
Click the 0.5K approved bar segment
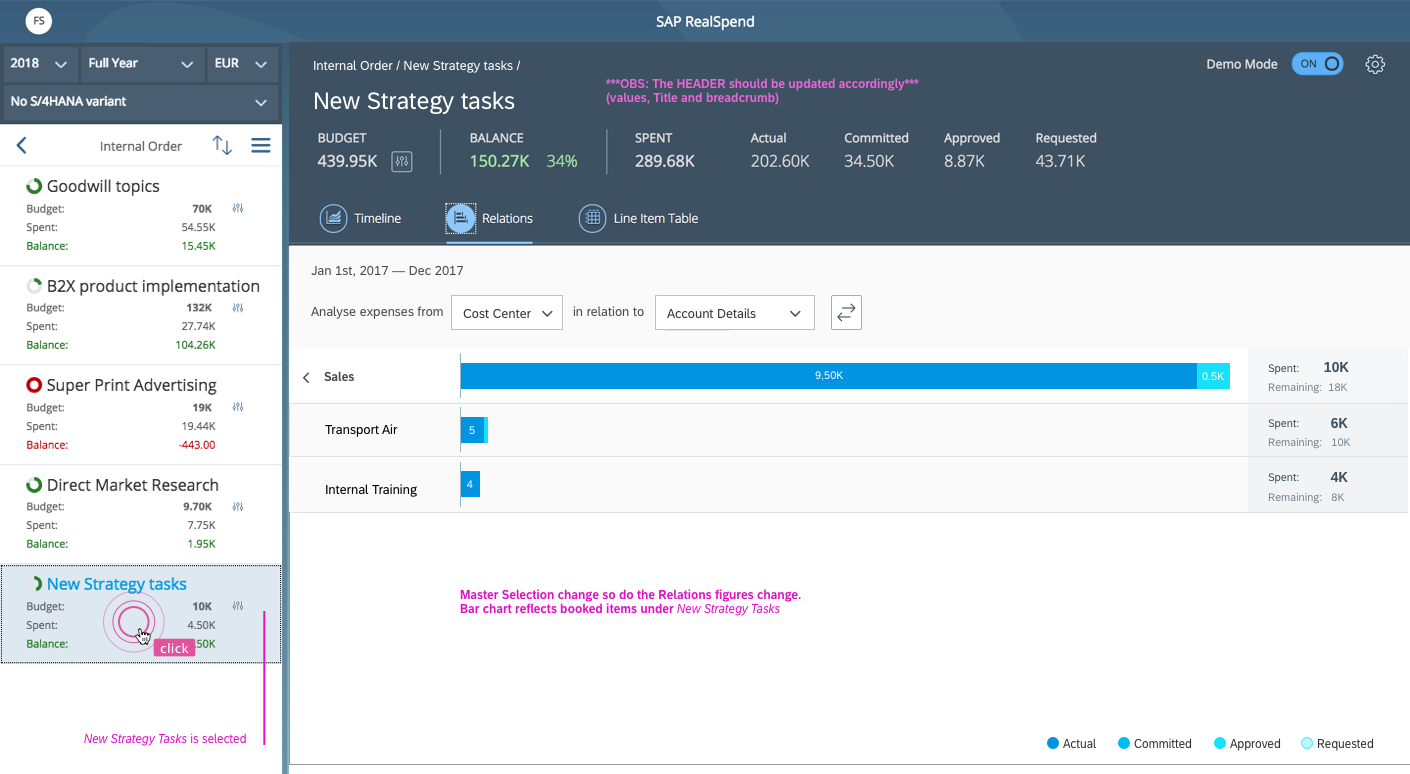(x=1213, y=376)
